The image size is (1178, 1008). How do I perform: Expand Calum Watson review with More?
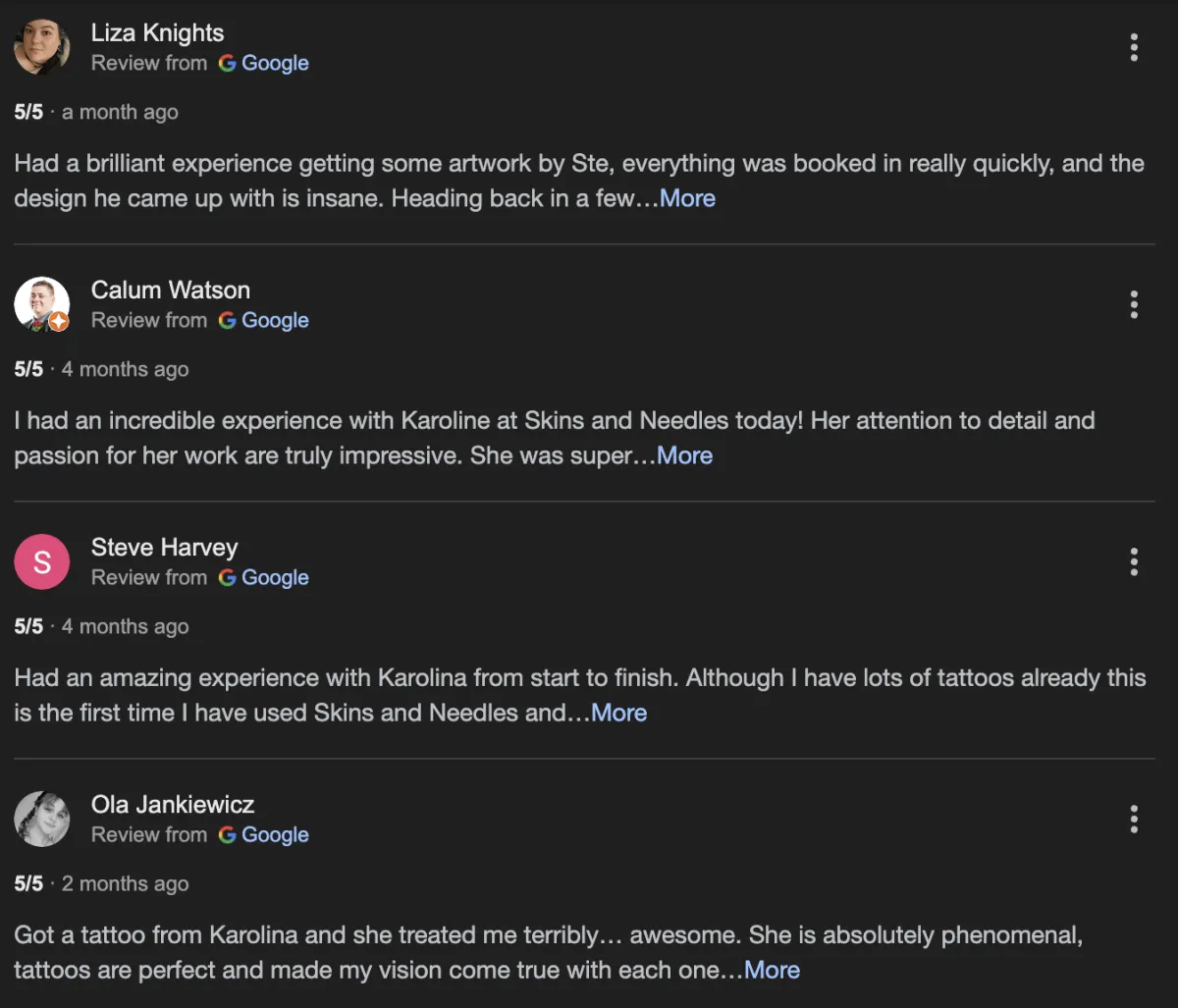click(684, 455)
